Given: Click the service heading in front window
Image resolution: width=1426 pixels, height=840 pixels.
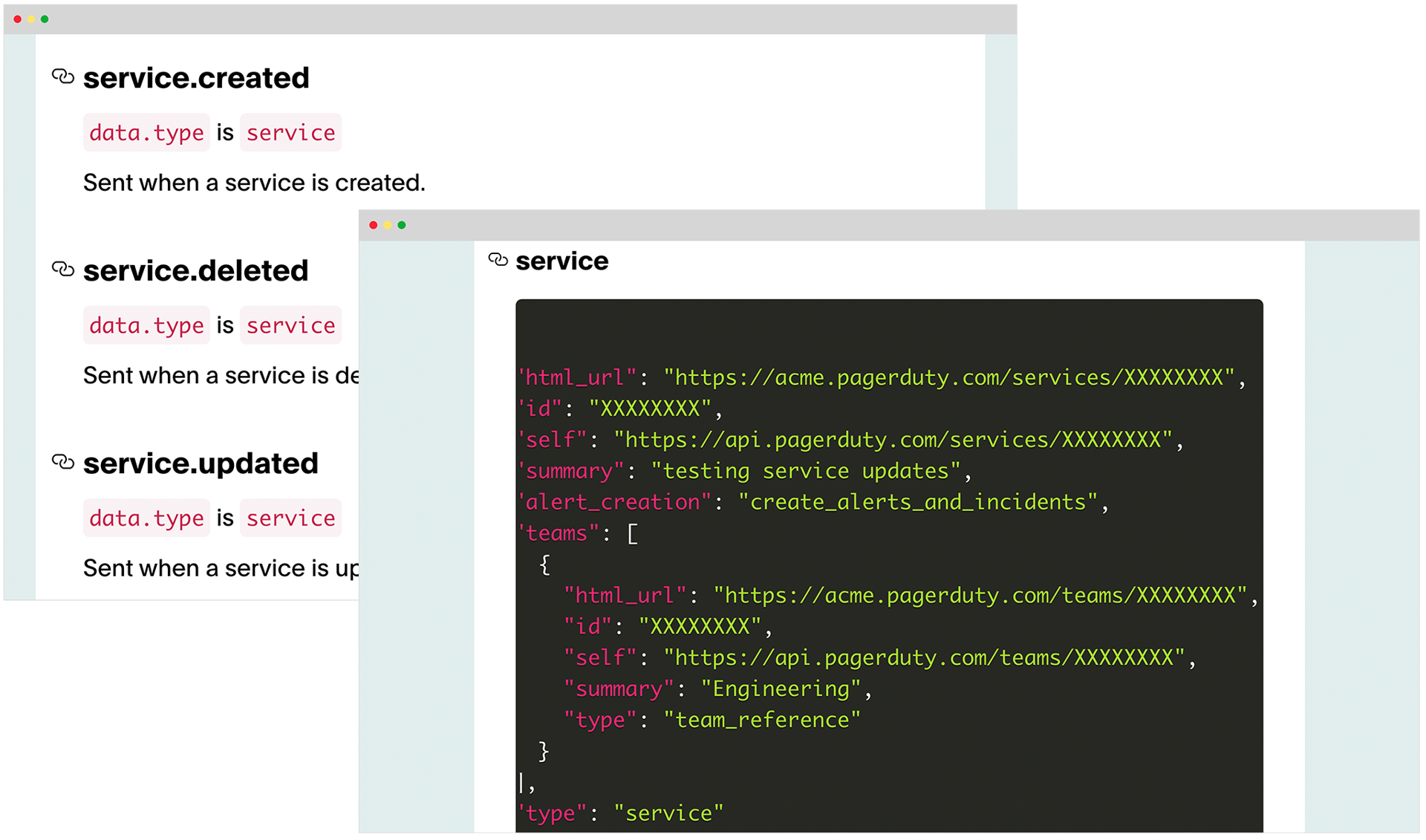Looking at the screenshot, I should tap(561, 261).
